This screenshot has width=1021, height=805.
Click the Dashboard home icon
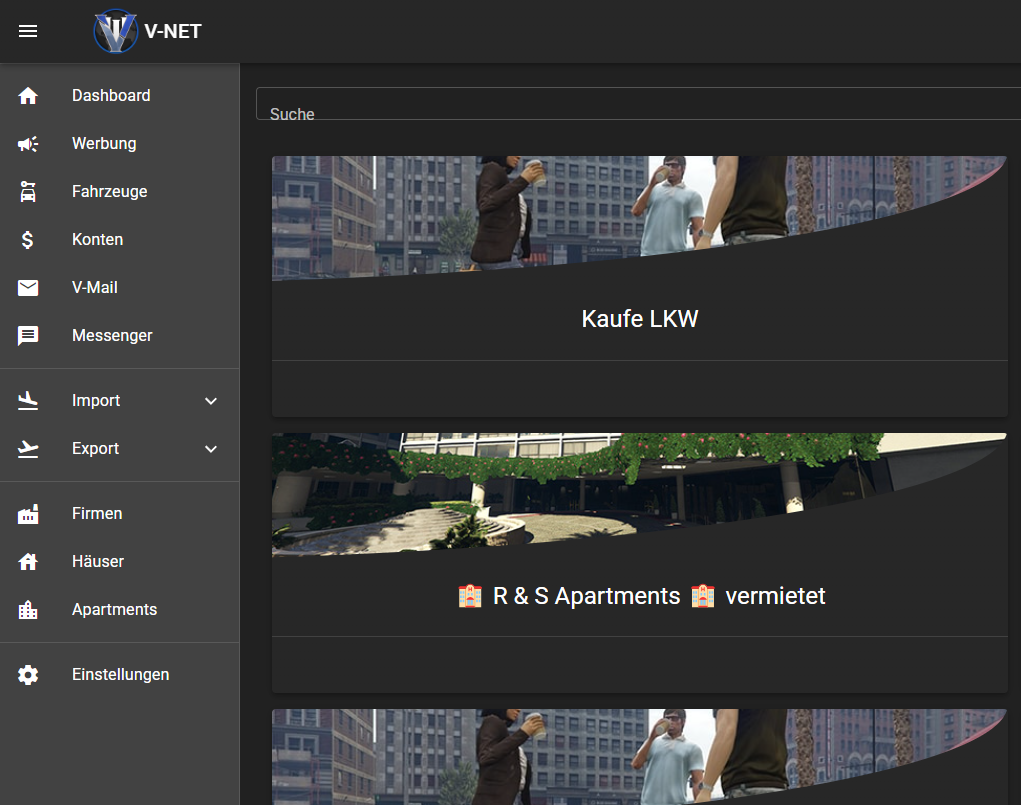28,96
